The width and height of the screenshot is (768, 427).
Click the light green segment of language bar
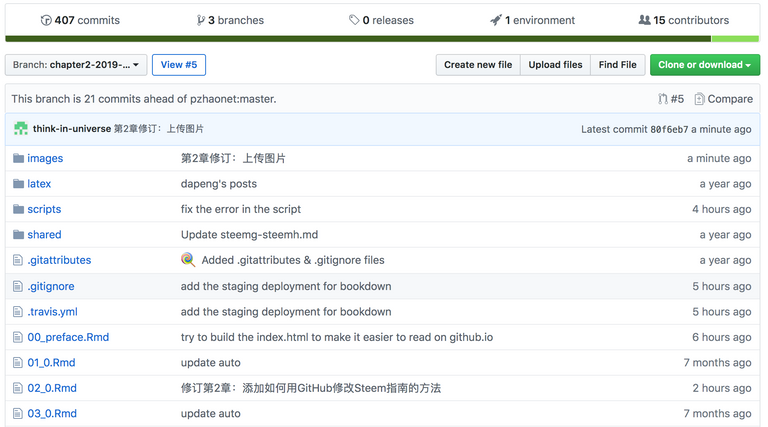tap(735, 39)
